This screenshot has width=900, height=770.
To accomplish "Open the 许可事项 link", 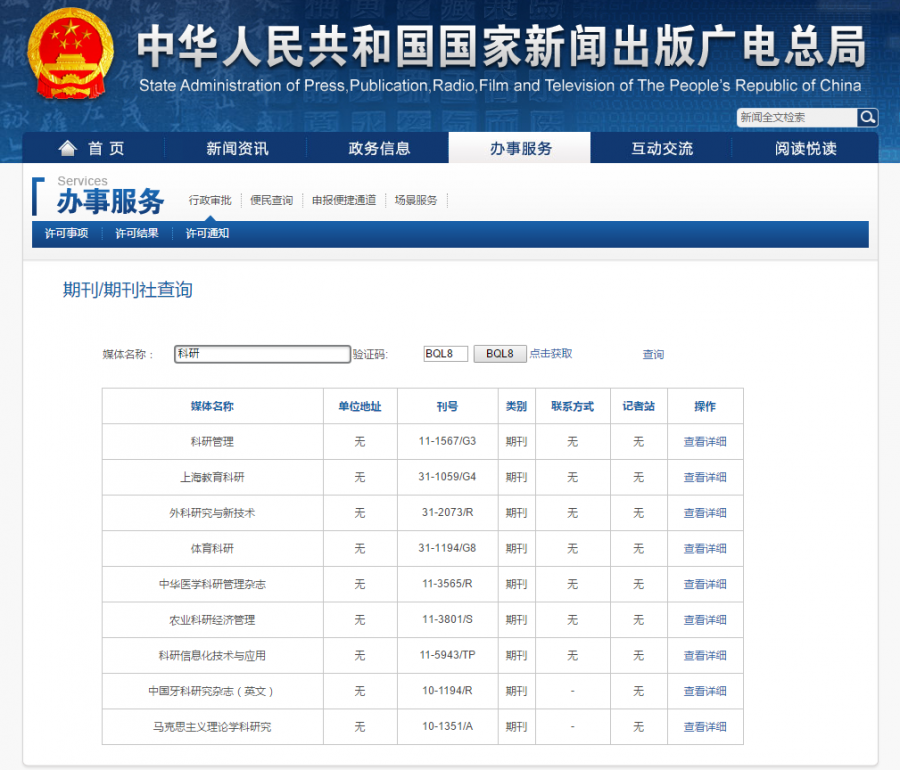I will point(67,233).
